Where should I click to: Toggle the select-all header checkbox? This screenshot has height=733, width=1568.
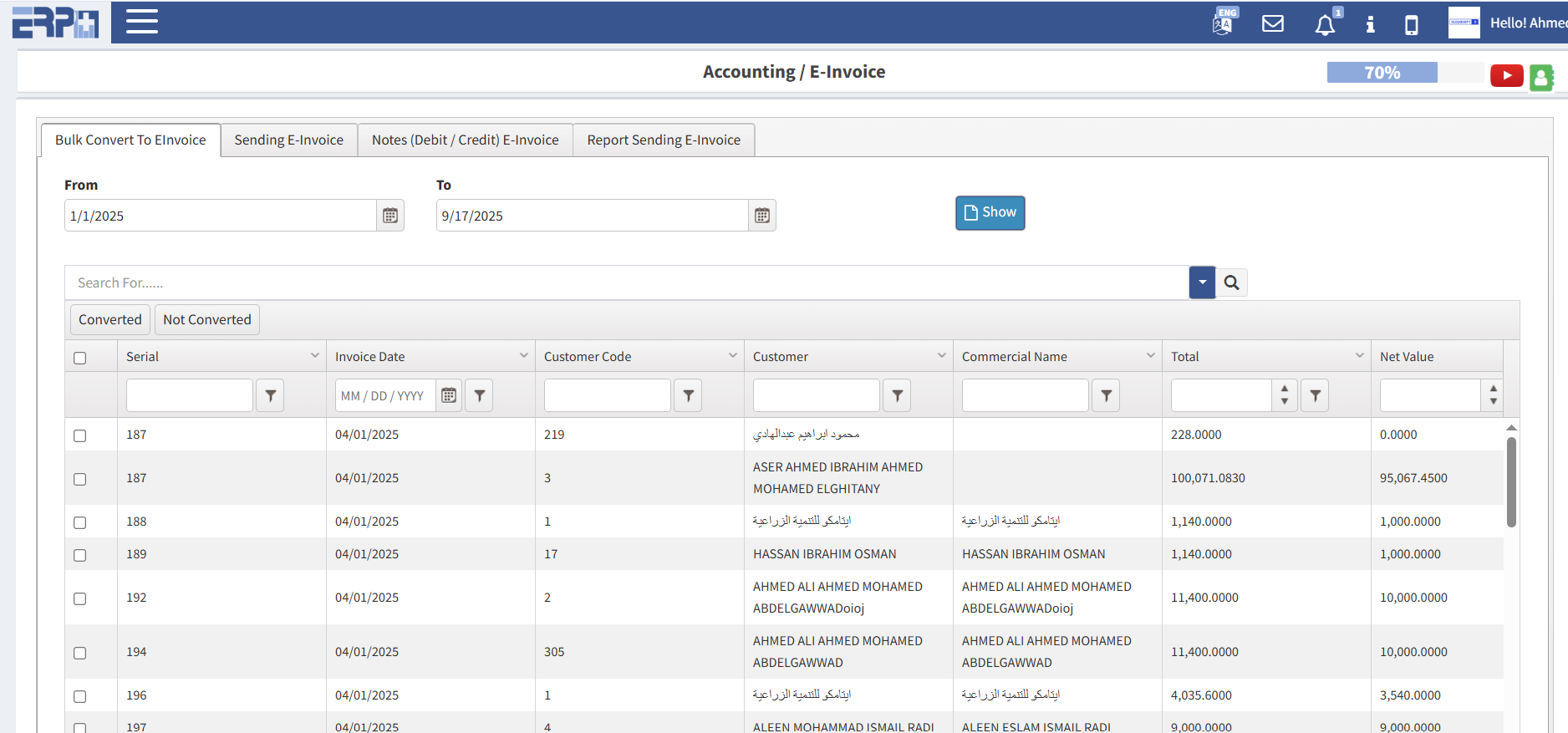[80, 358]
